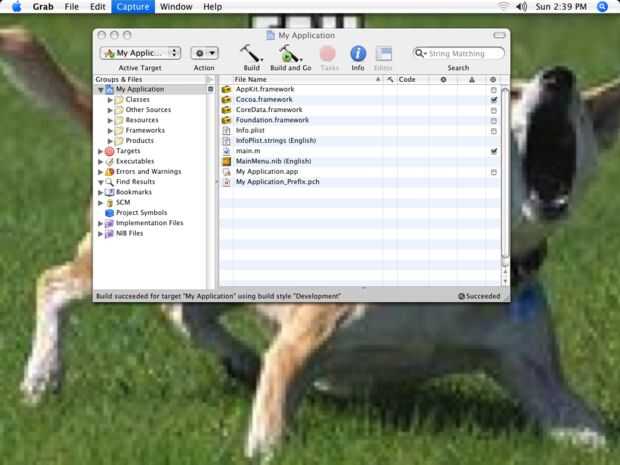Expand the Products folder

point(110,141)
